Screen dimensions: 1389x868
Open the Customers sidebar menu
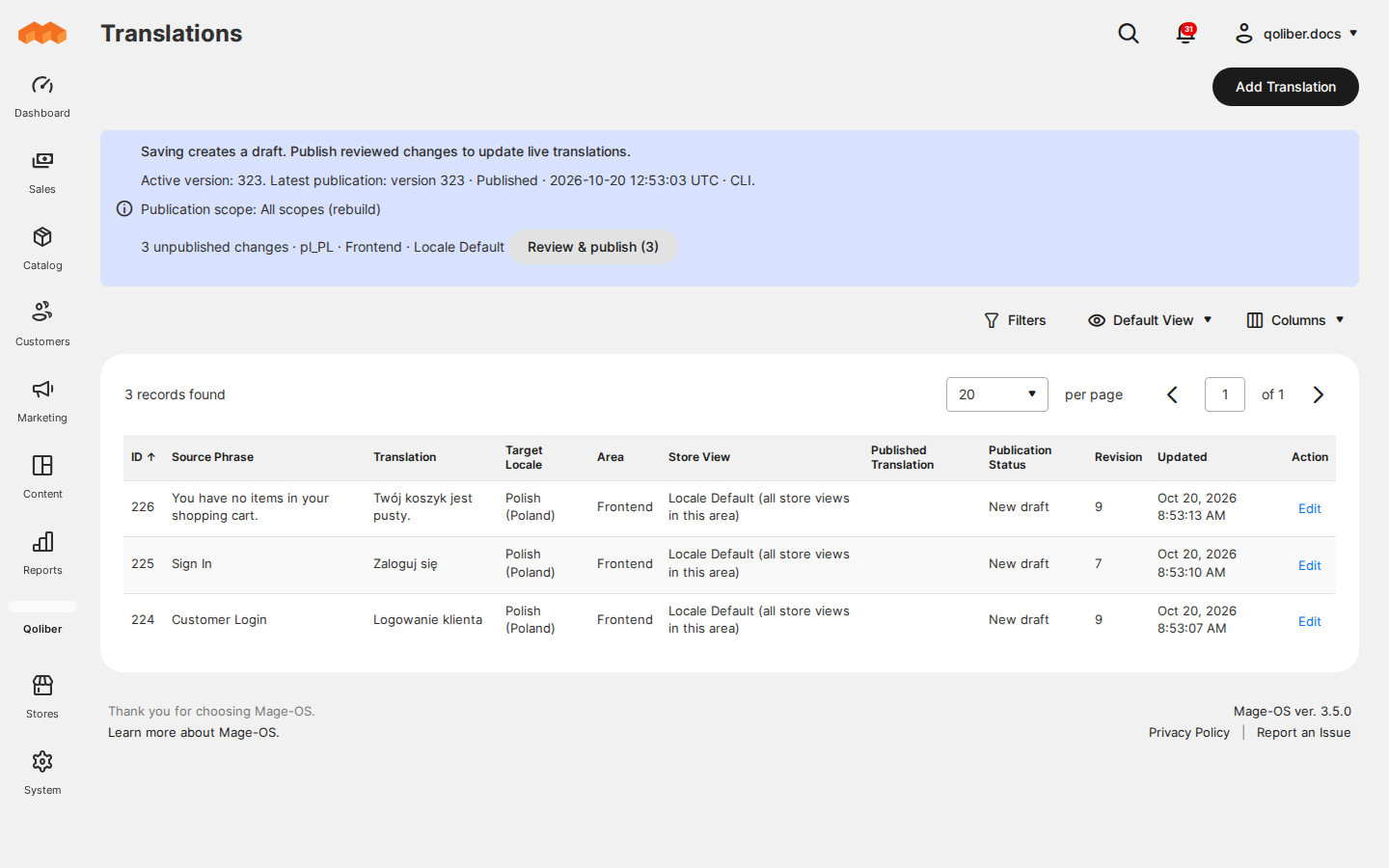point(42,325)
